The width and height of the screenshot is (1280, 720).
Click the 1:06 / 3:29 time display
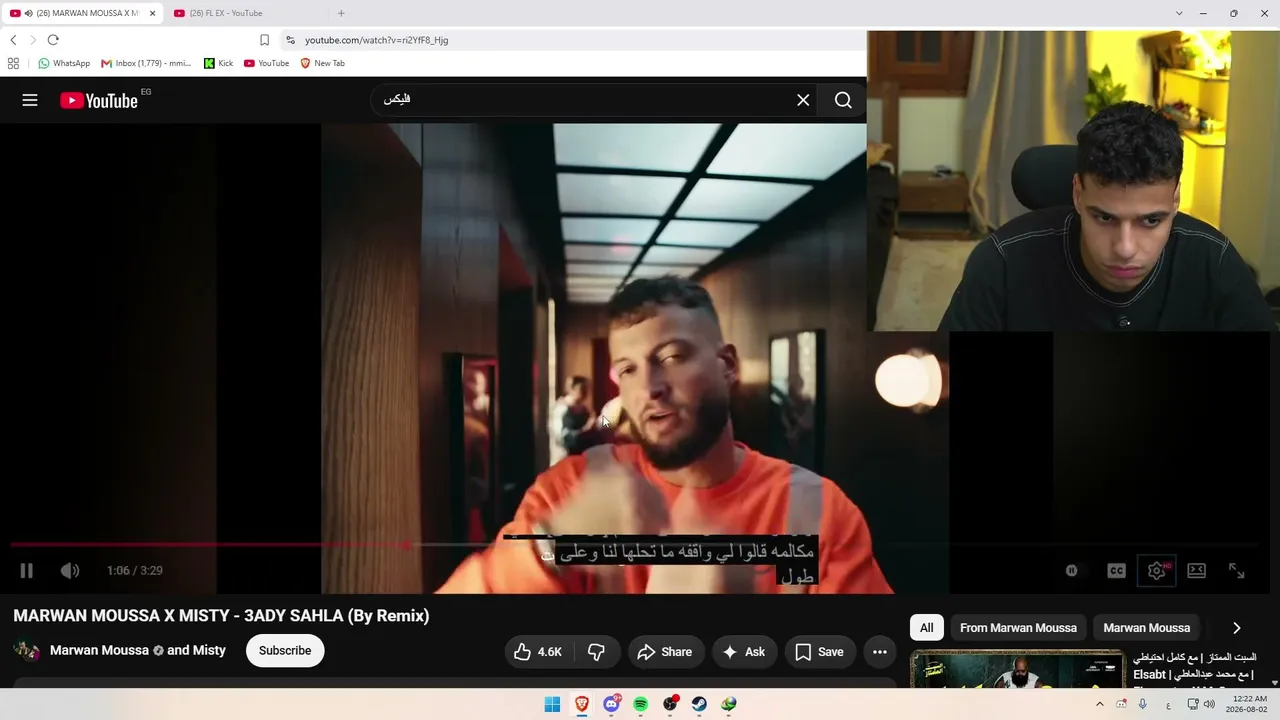click(135, 570)
